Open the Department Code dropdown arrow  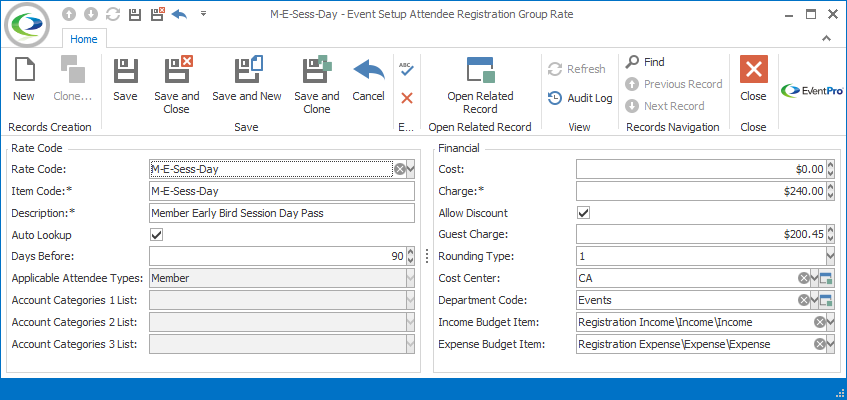(x=814, y=301)
